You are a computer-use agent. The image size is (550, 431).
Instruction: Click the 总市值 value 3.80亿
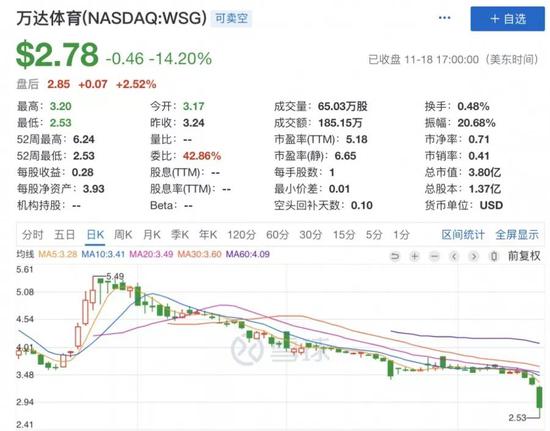[x=485, y=172]
